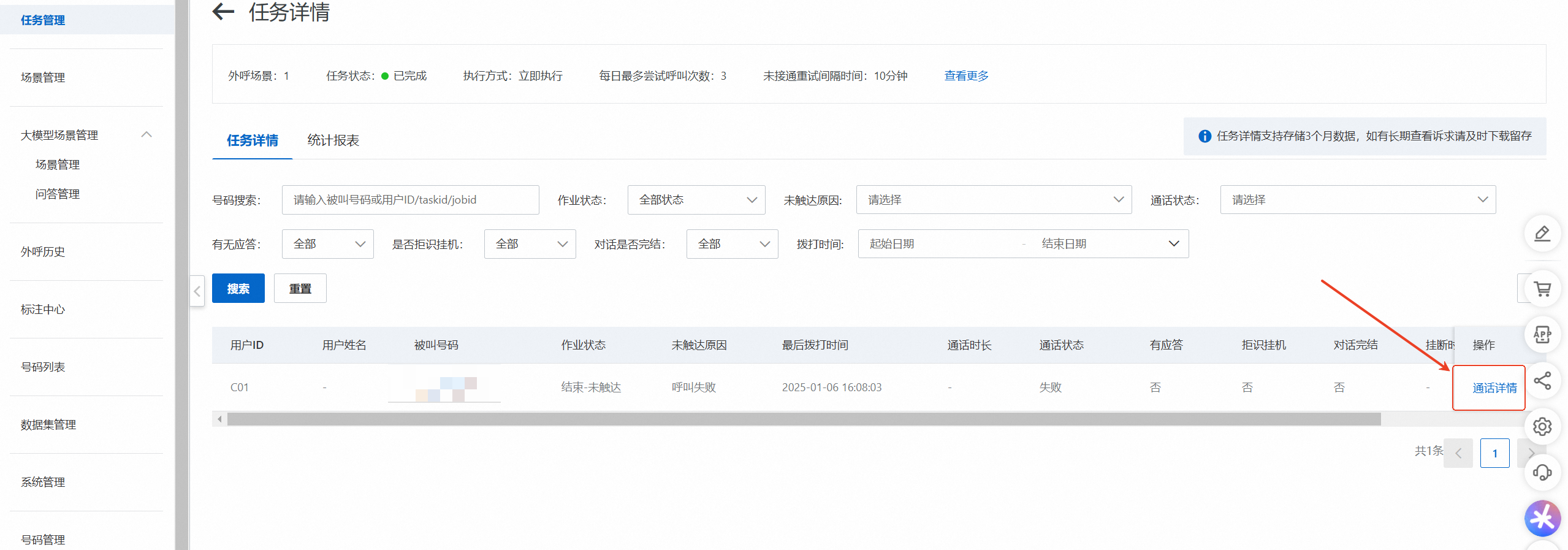
Task: Click the 结束-未触达 status cell
Action: coord(591,388)
